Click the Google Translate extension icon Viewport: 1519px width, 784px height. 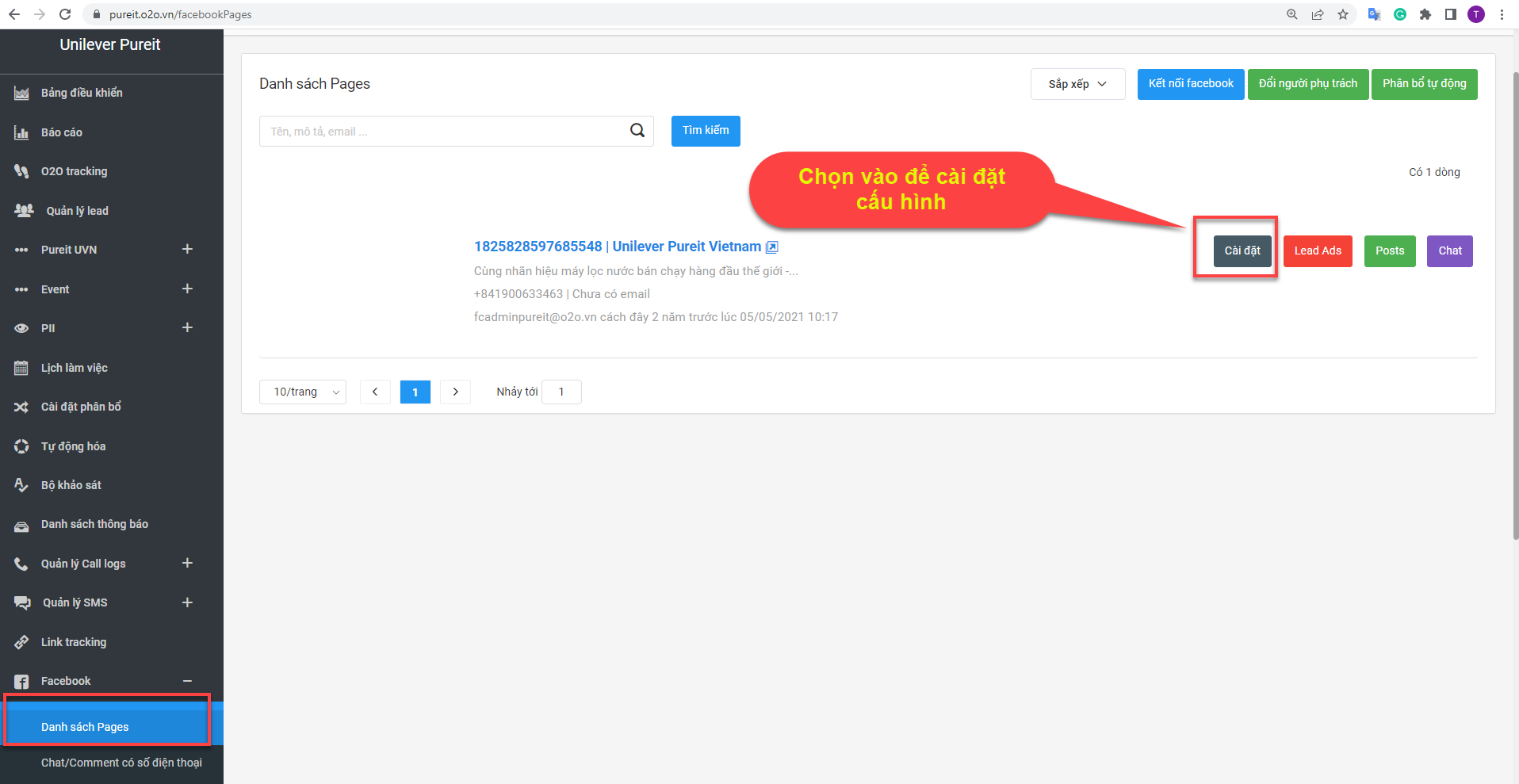click(1375, 14)
